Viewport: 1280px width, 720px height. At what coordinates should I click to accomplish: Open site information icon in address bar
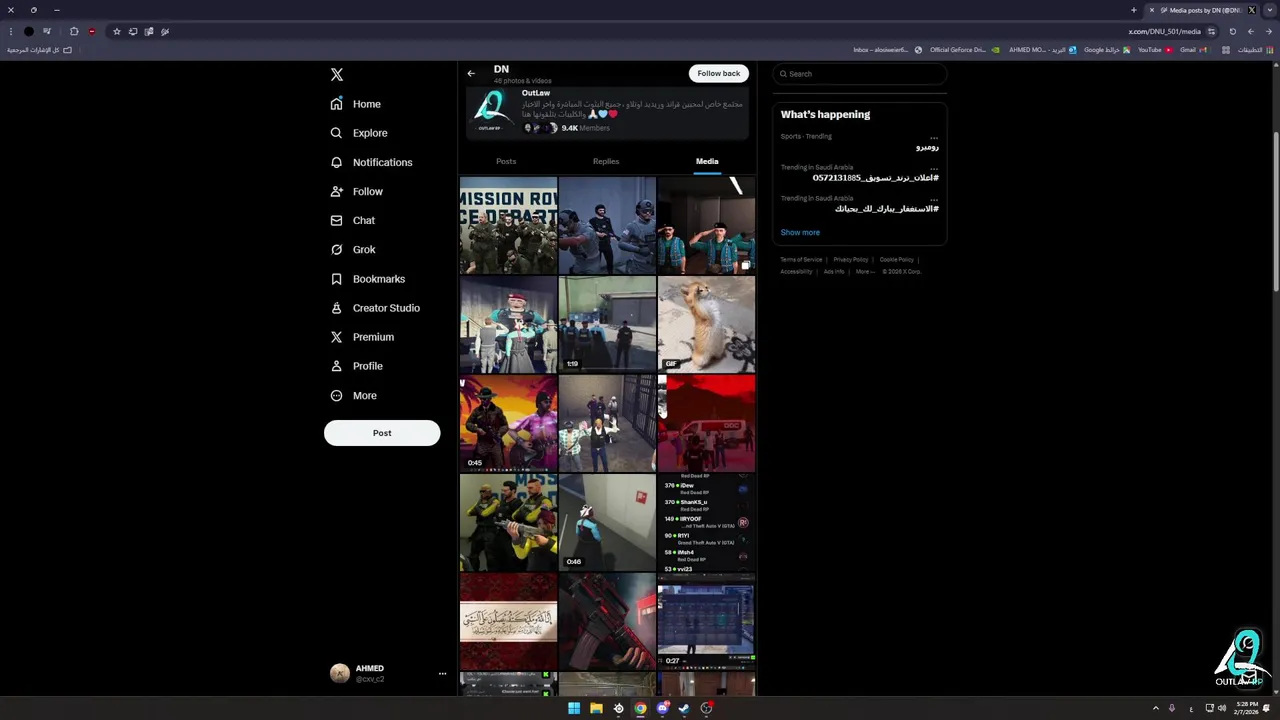click(1212, 31)
